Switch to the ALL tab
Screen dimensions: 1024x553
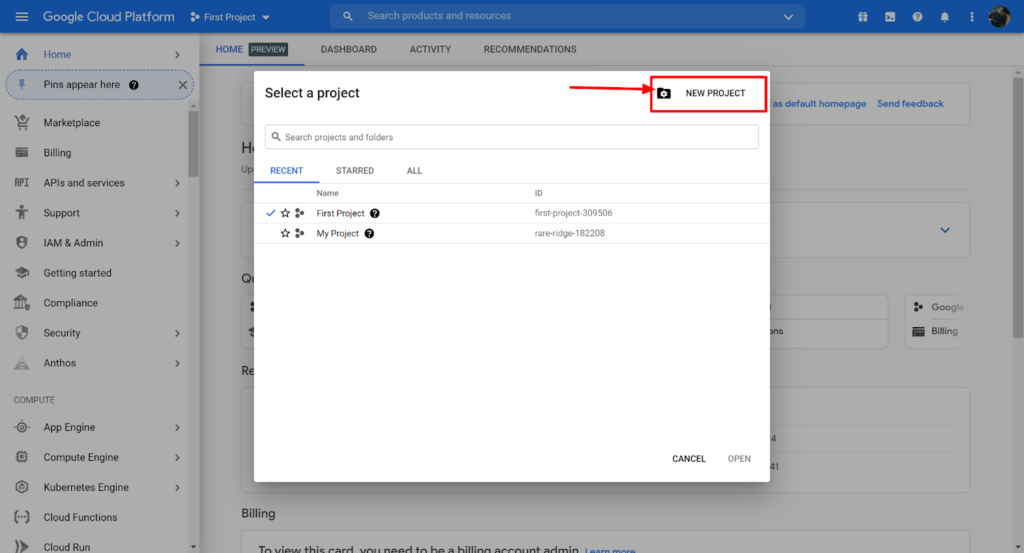pos(414,170)
